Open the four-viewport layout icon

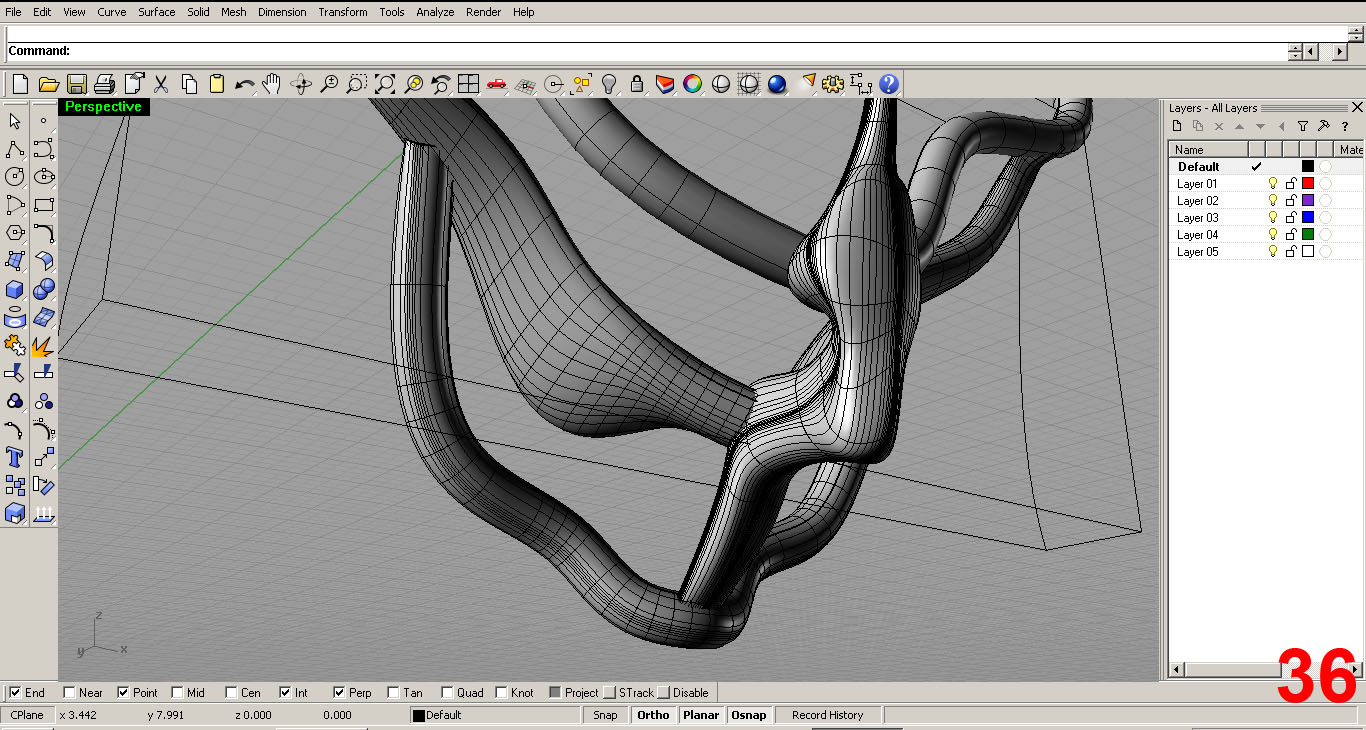click(x=468, y=84)
